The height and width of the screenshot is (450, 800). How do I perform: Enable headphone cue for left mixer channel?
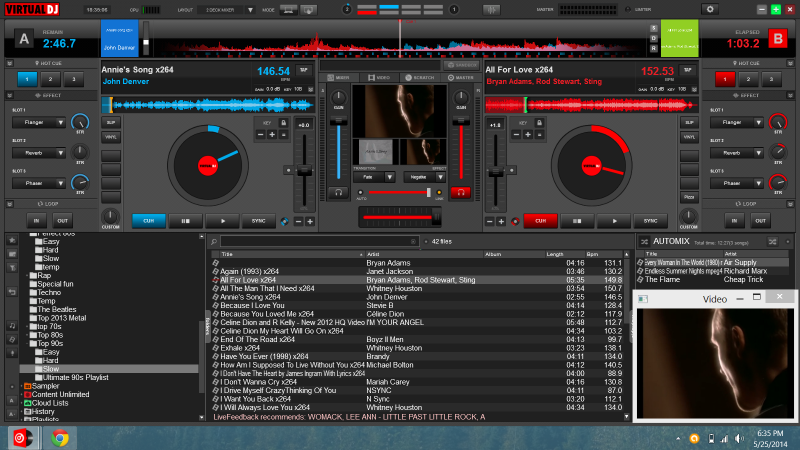coord(338,192)
